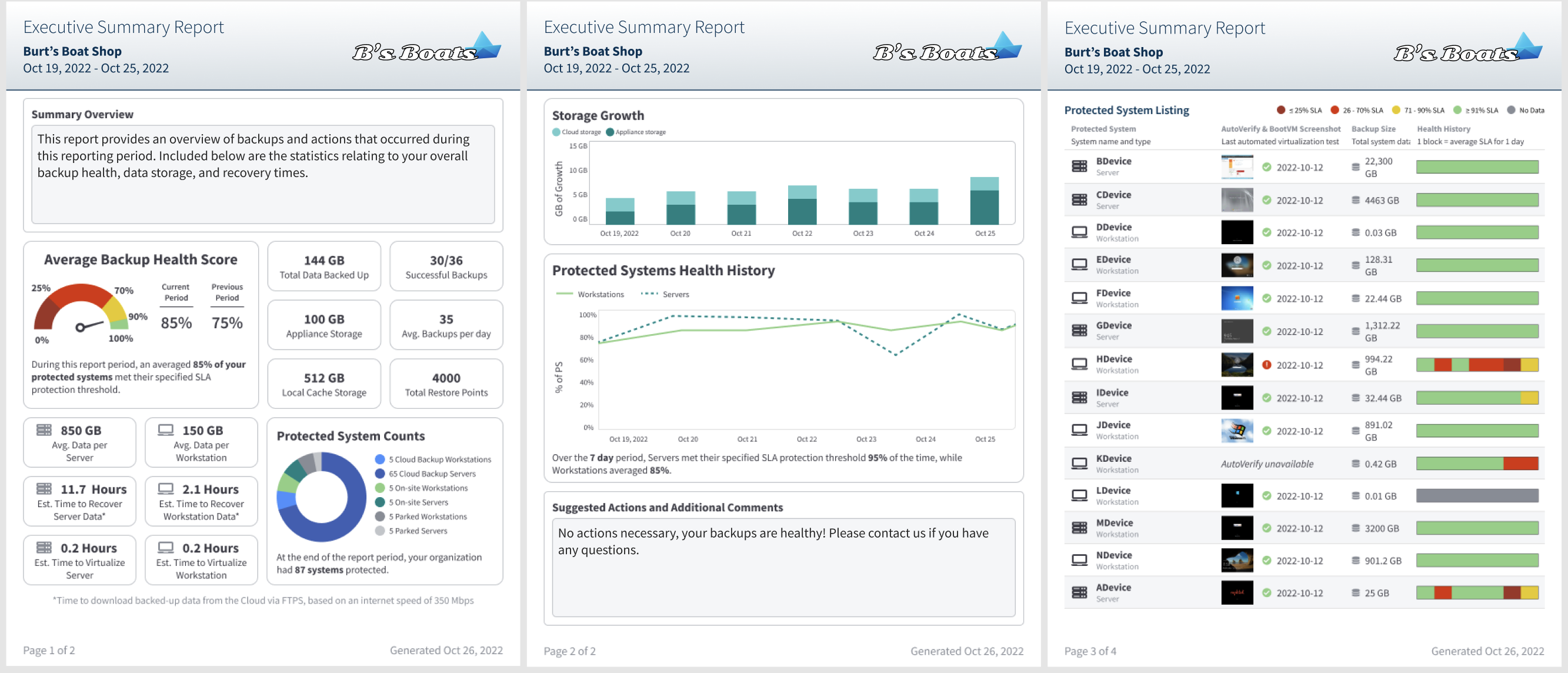Toggle the Servers dotted line legend
1568x673 pixels.
coord(665,294)
